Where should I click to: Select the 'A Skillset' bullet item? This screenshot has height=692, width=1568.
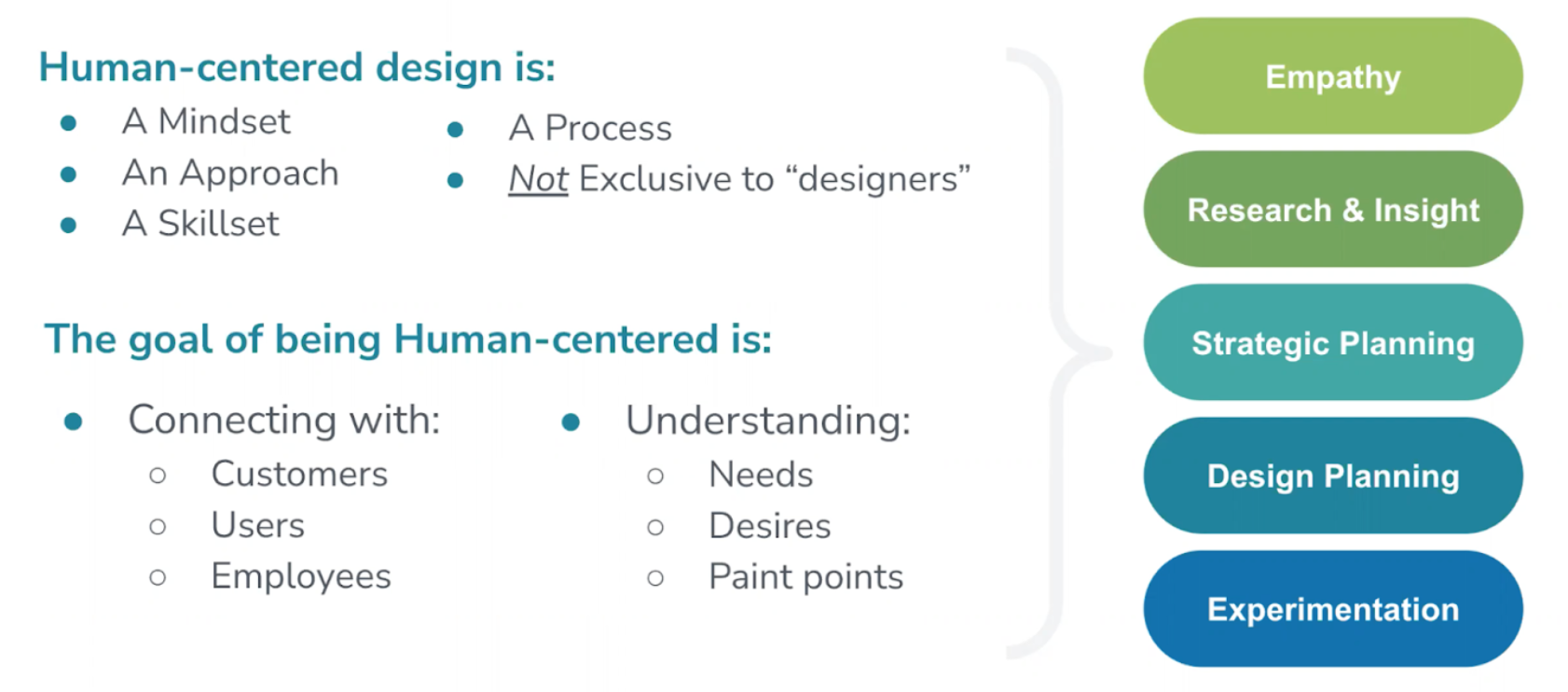pyautogui.click(x=200, y=224)
